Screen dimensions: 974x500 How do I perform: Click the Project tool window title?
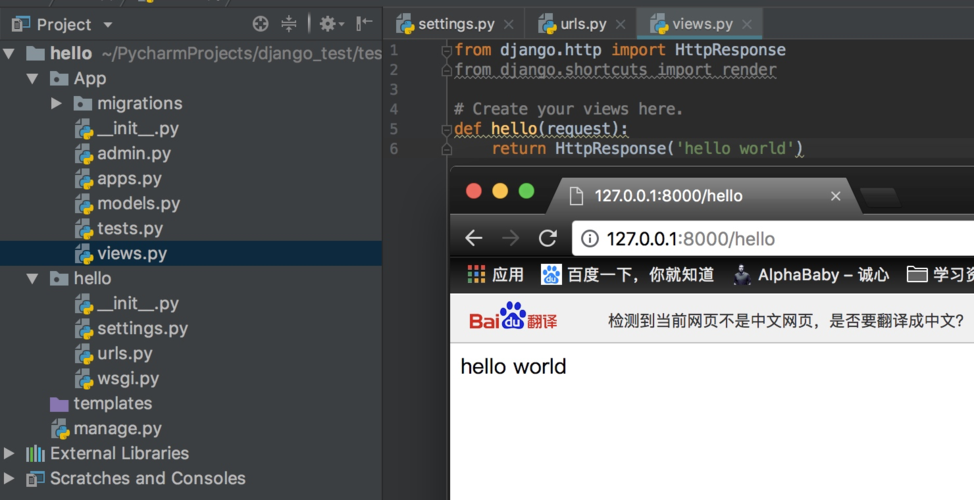tap(63, 25)
